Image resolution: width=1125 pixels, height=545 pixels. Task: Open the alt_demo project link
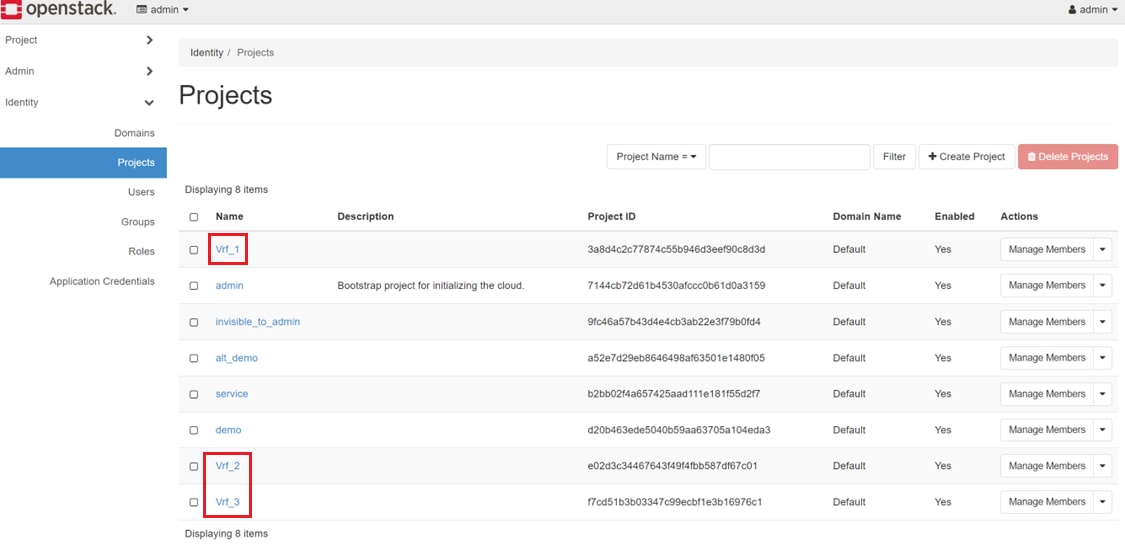[236, 358]
